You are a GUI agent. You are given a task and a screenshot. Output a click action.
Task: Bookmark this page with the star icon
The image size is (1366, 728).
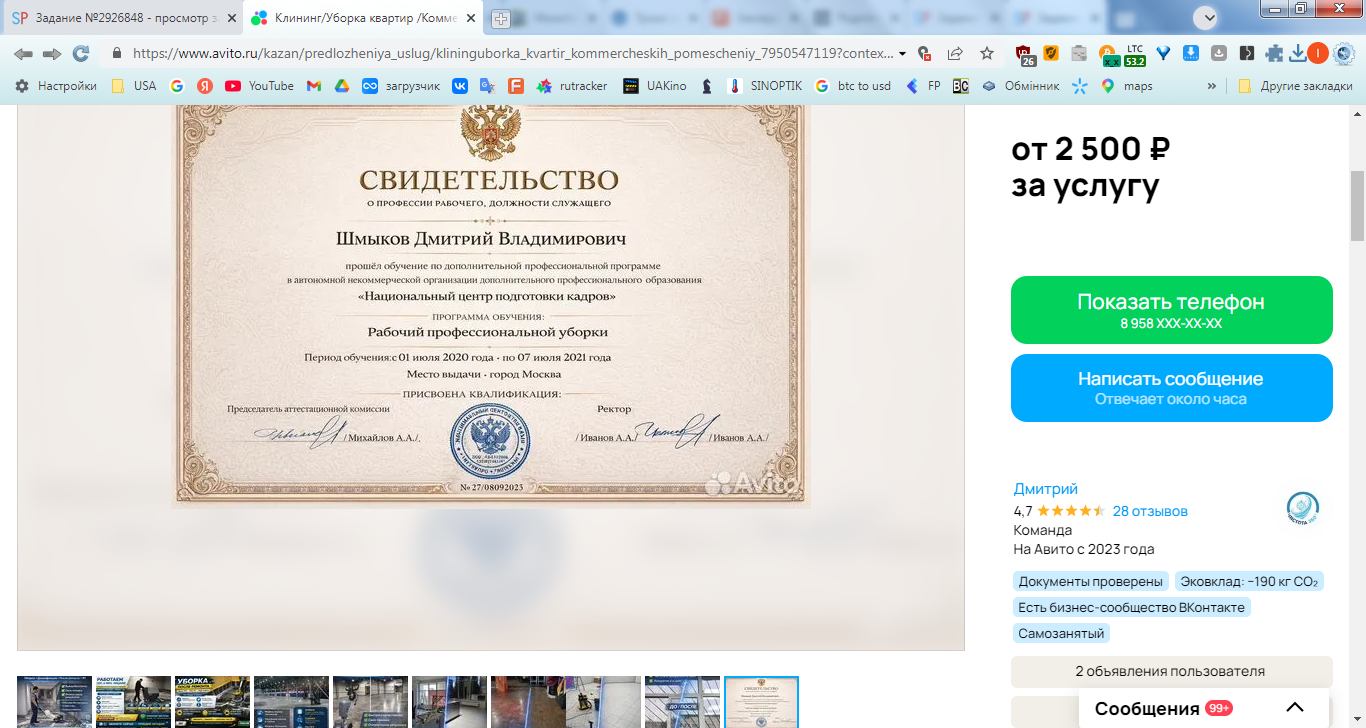click(x=987, y=53)
